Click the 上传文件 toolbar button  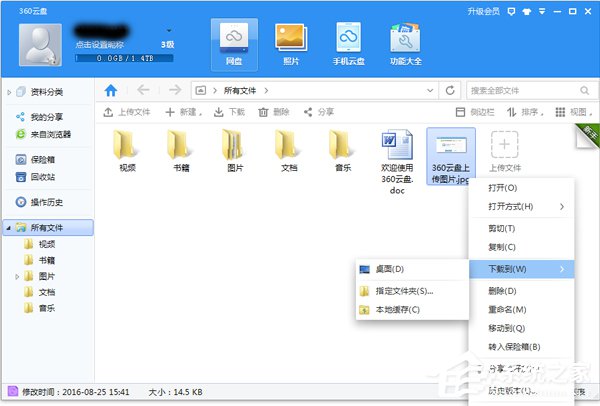click(127, 112)
